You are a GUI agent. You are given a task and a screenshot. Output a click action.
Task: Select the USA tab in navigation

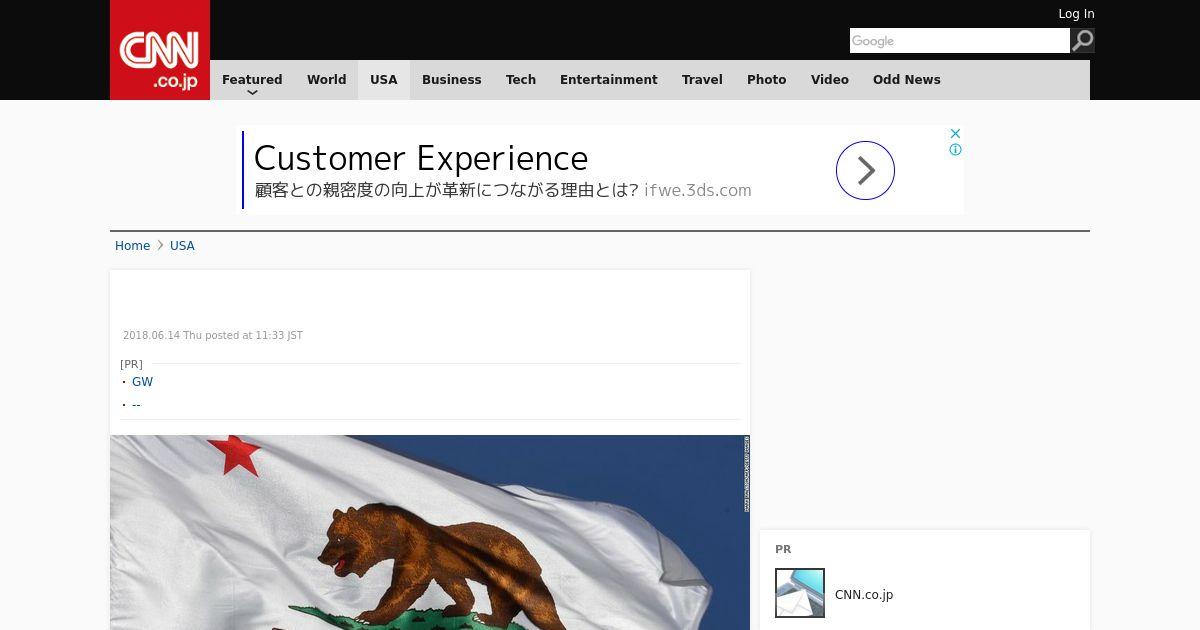(x=384, y=80)
